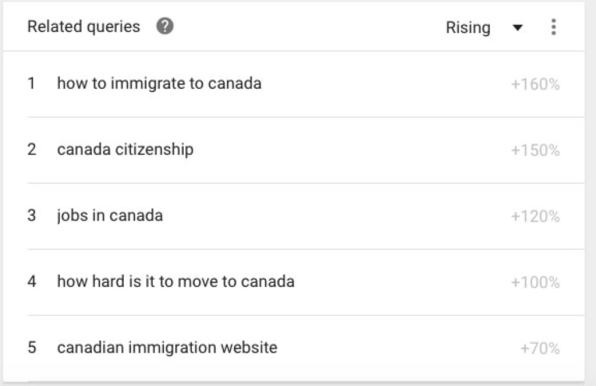Click the +100% growth value
596x386 pixels.
(x=535, y=283)
